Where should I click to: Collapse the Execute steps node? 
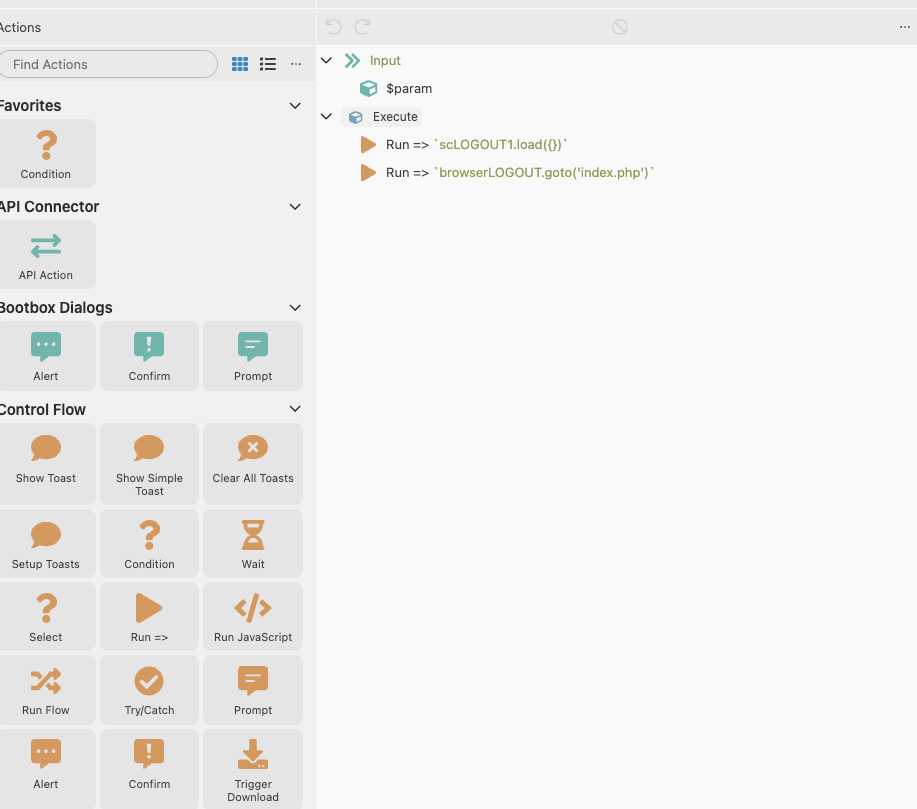tap(326, 117)
